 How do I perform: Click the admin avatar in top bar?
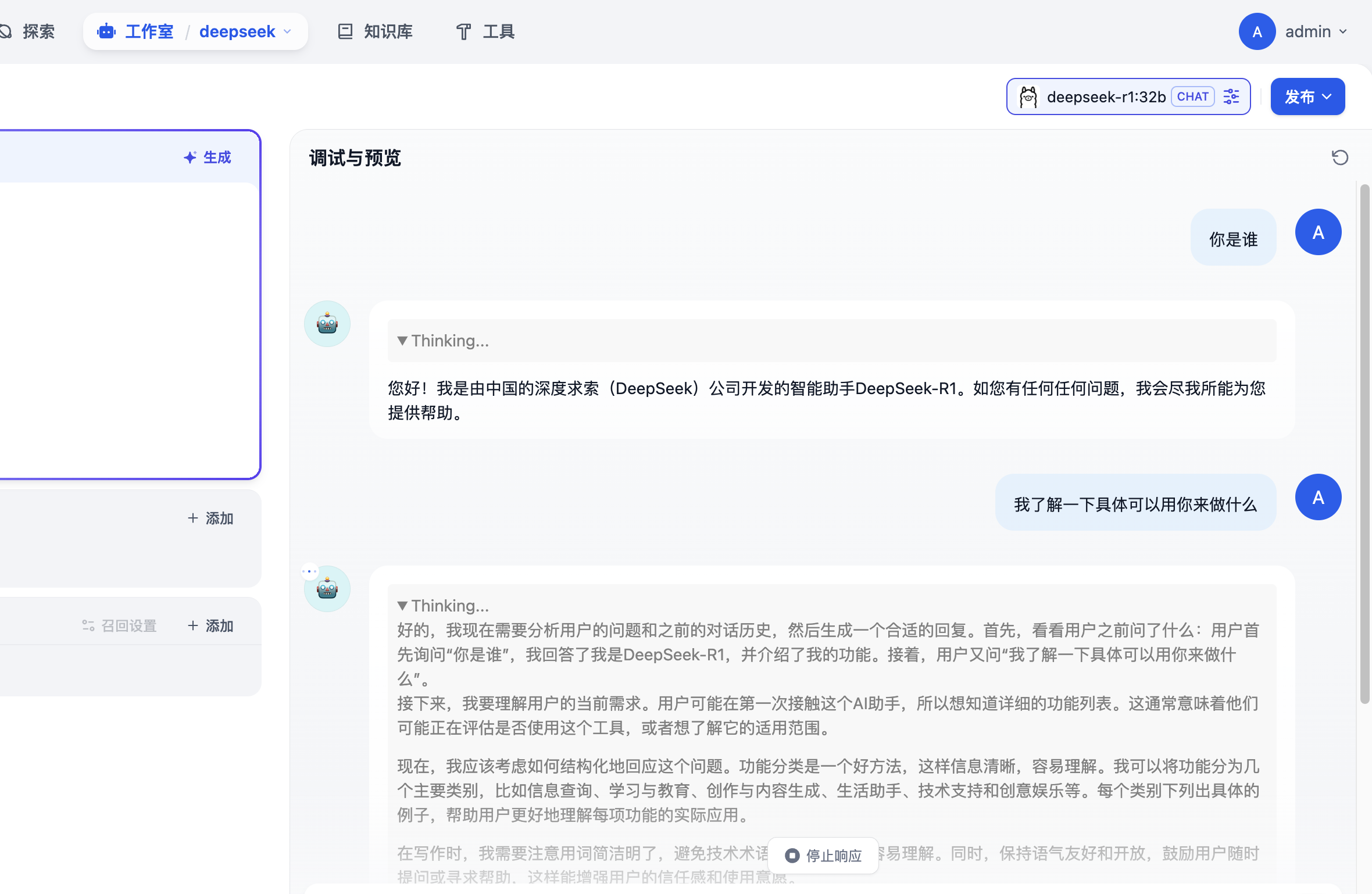[1257, 31]
